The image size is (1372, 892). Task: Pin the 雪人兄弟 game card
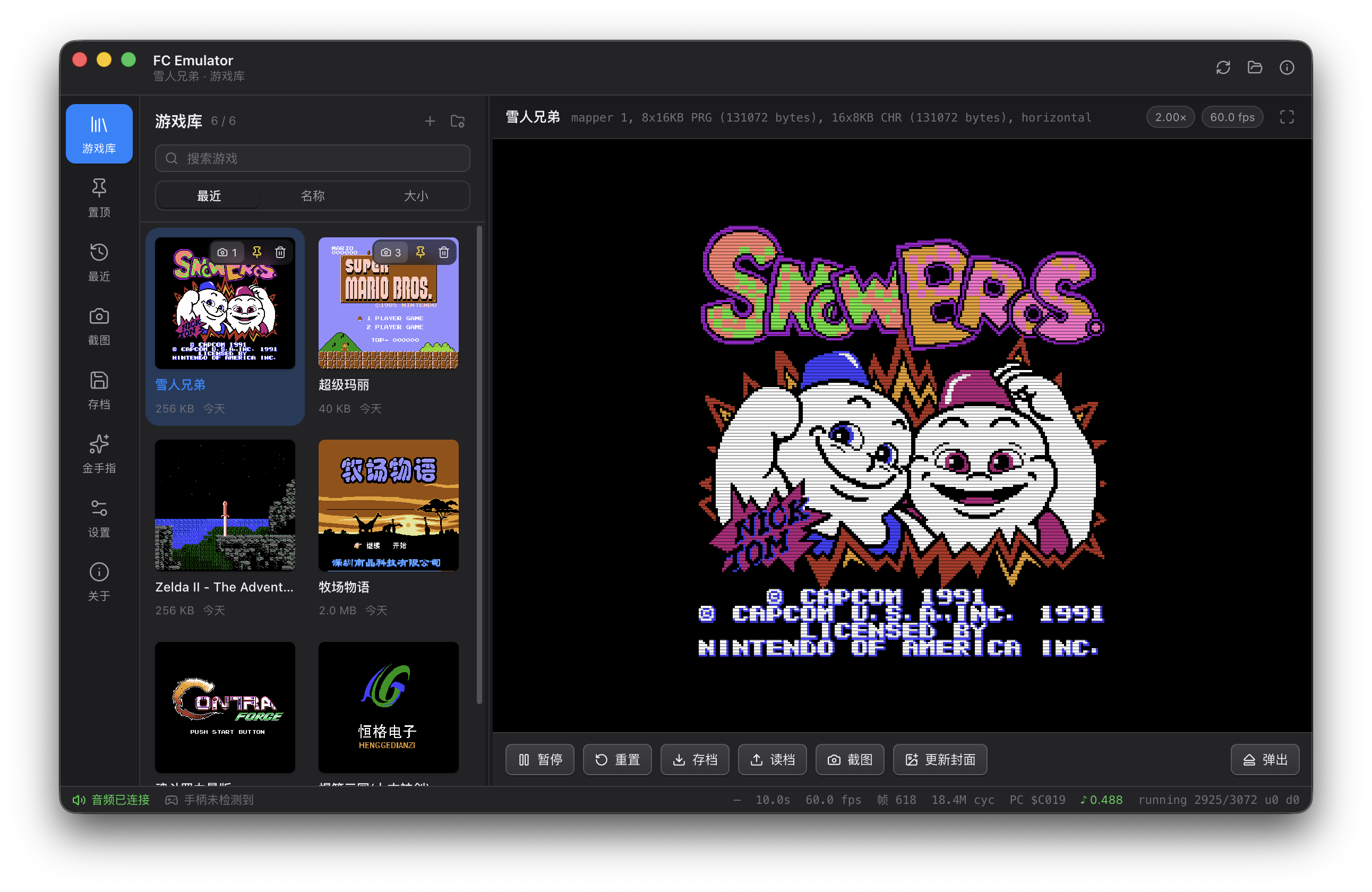257,253
